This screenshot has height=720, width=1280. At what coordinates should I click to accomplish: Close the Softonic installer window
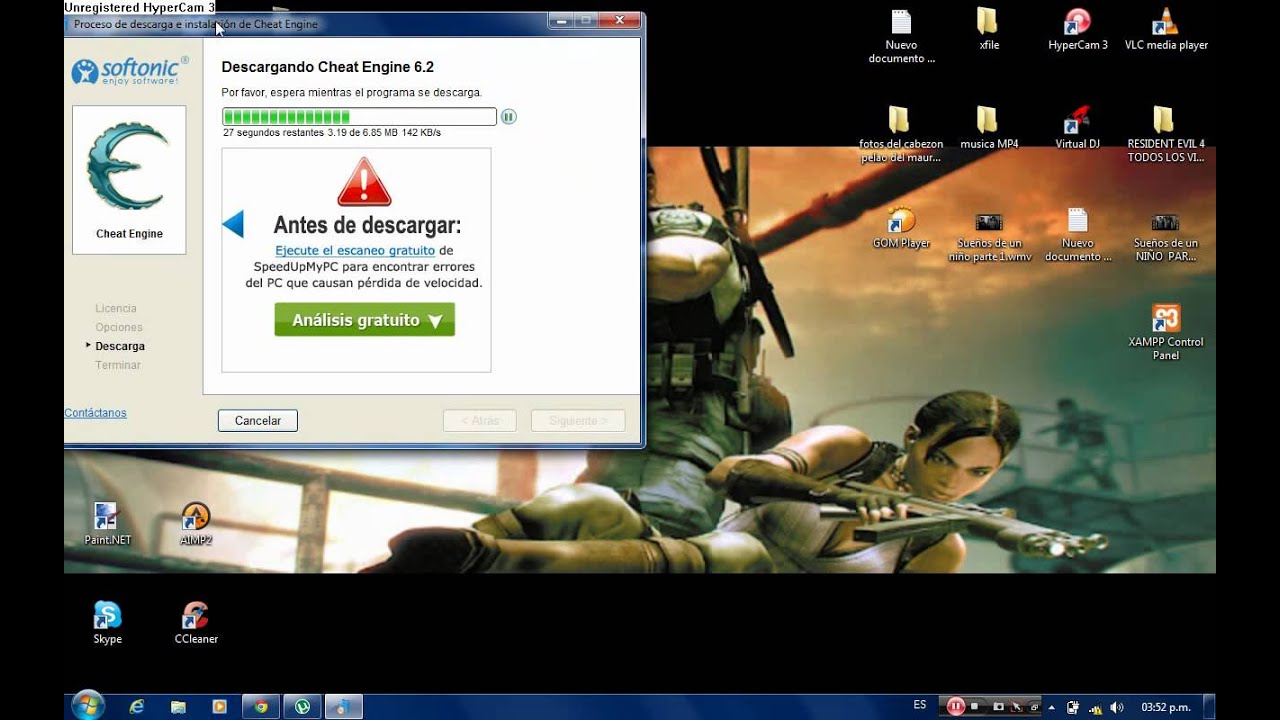pyautogui.click(x=621, y=20)
